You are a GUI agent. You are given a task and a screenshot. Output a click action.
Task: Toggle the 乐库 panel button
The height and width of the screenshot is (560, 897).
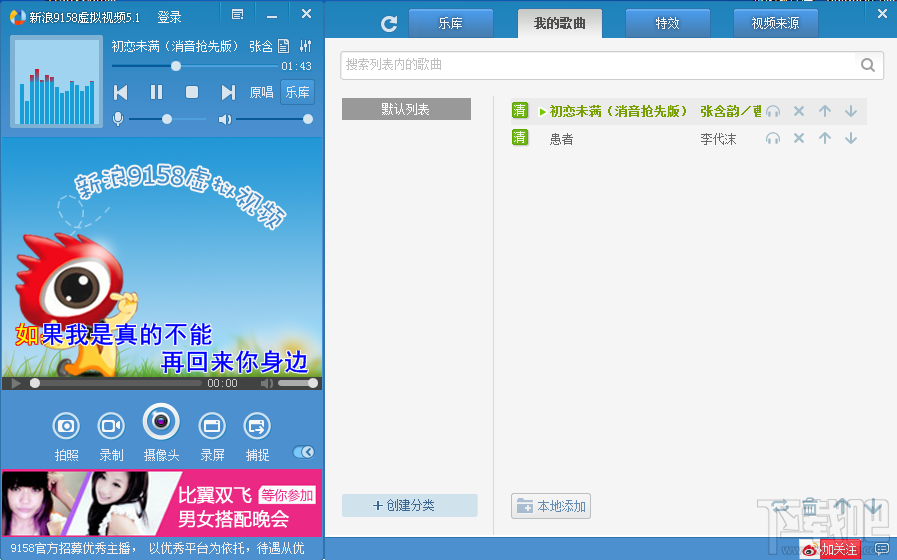(297, 92)
